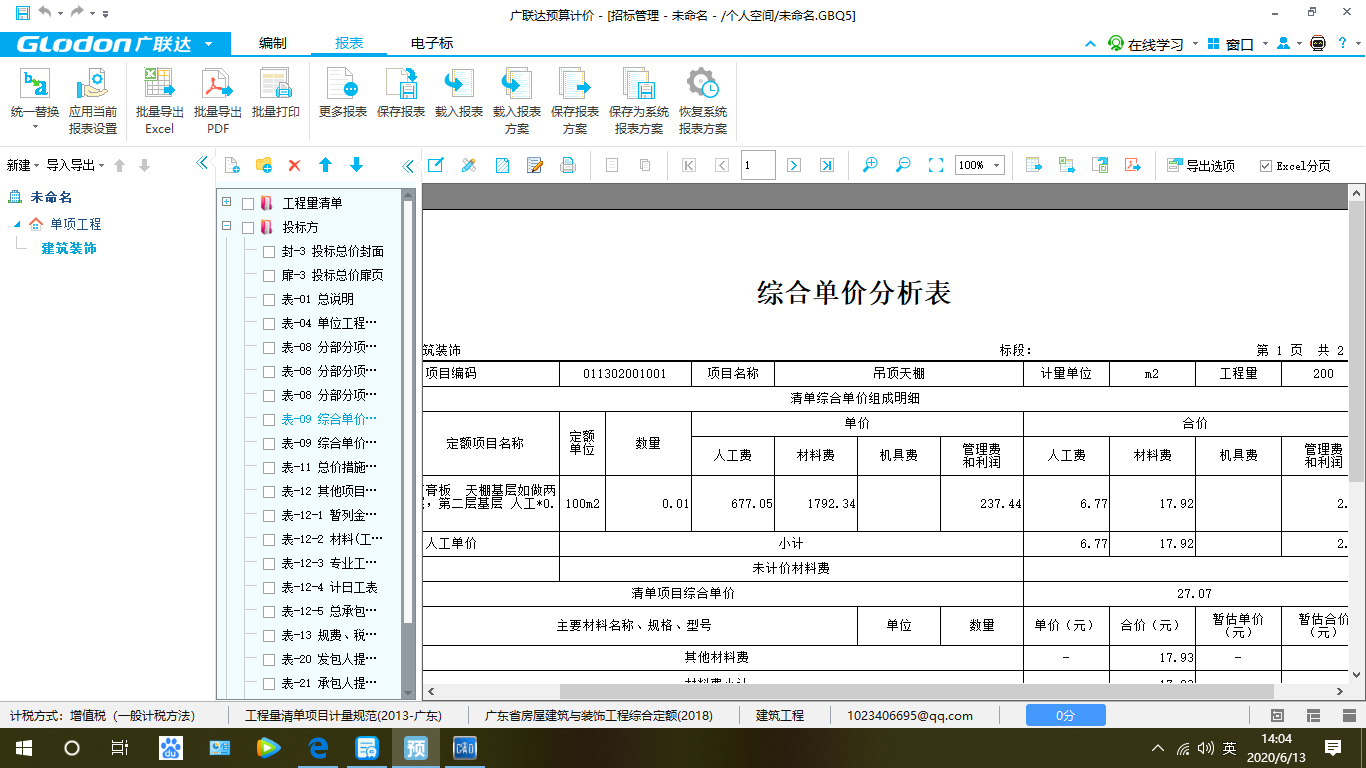Go to next page of report
Screen dimensions: 1366x768
[x=794, y=165]
